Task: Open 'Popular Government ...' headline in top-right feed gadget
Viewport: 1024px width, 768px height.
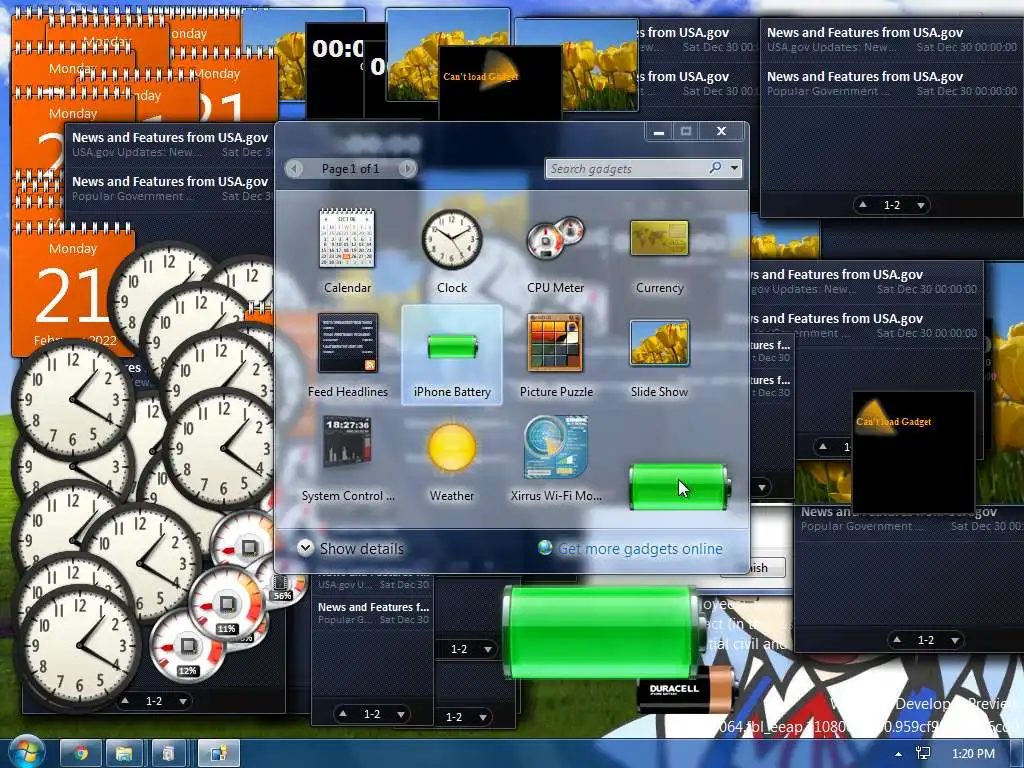Action: click(892, 84)
